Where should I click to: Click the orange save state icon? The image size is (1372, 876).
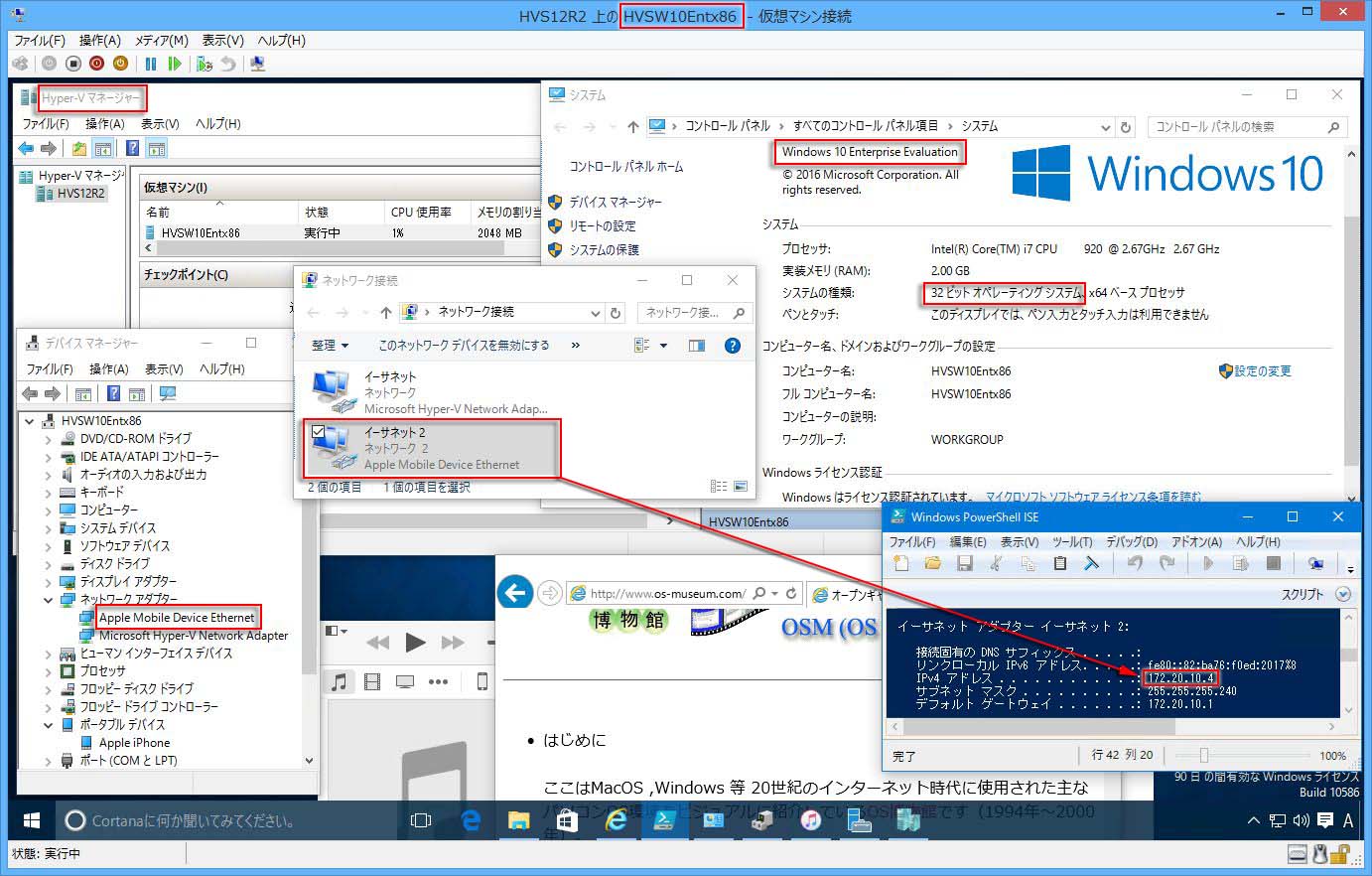120,64
